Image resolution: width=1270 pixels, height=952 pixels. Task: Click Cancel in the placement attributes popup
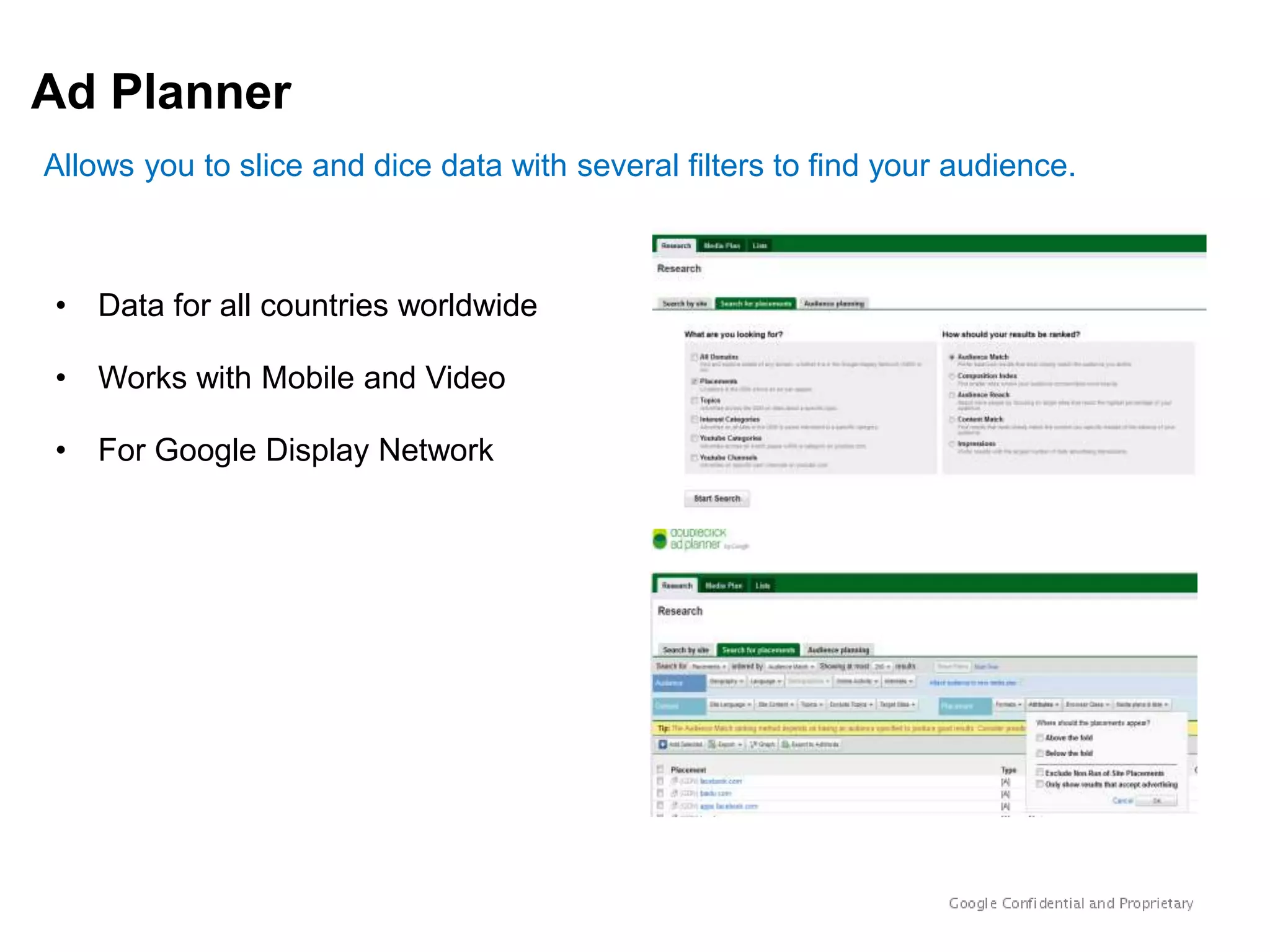tap(1122, 801)
